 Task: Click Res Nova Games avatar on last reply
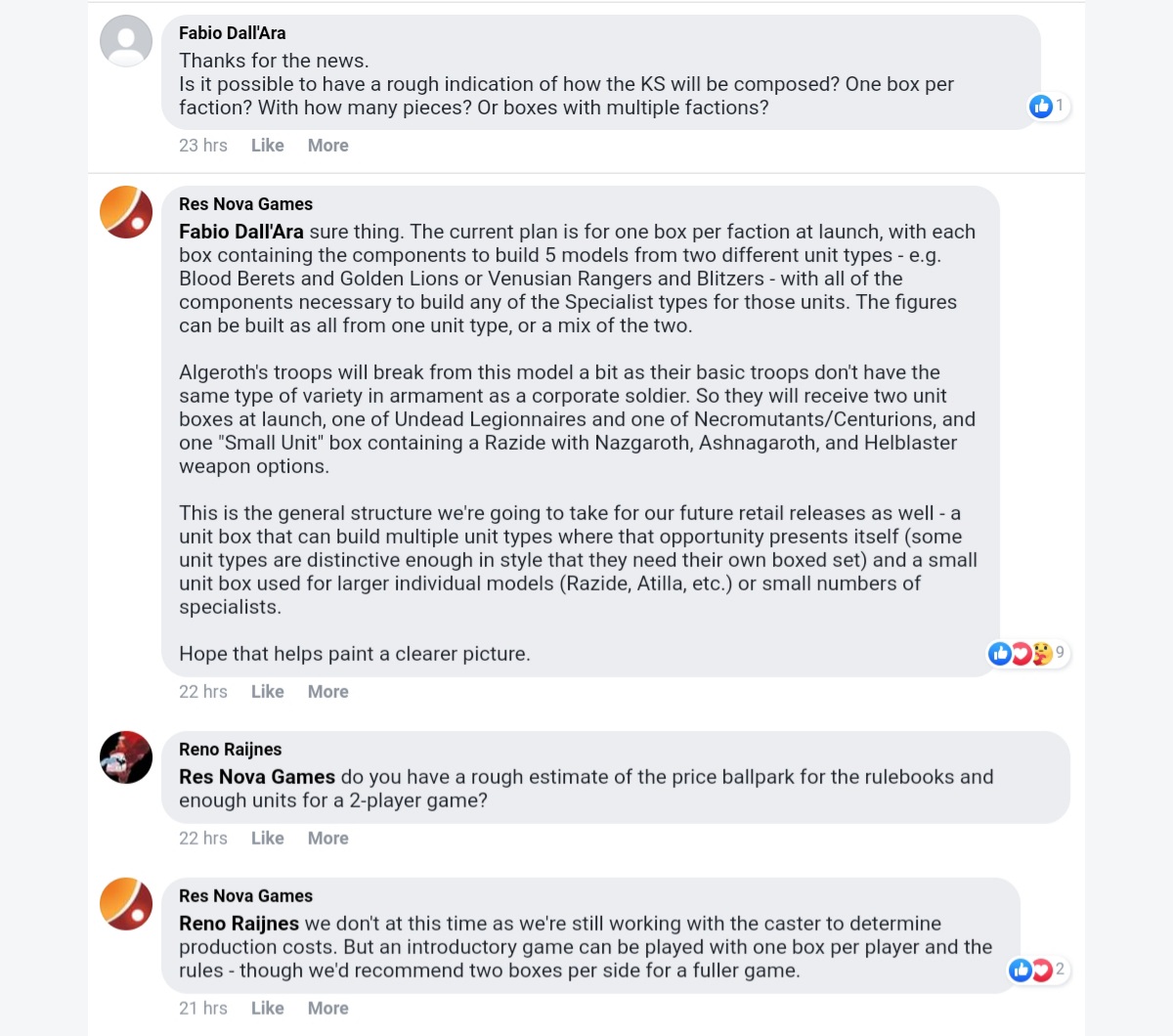pyautogui.click(x=126, y=904)
